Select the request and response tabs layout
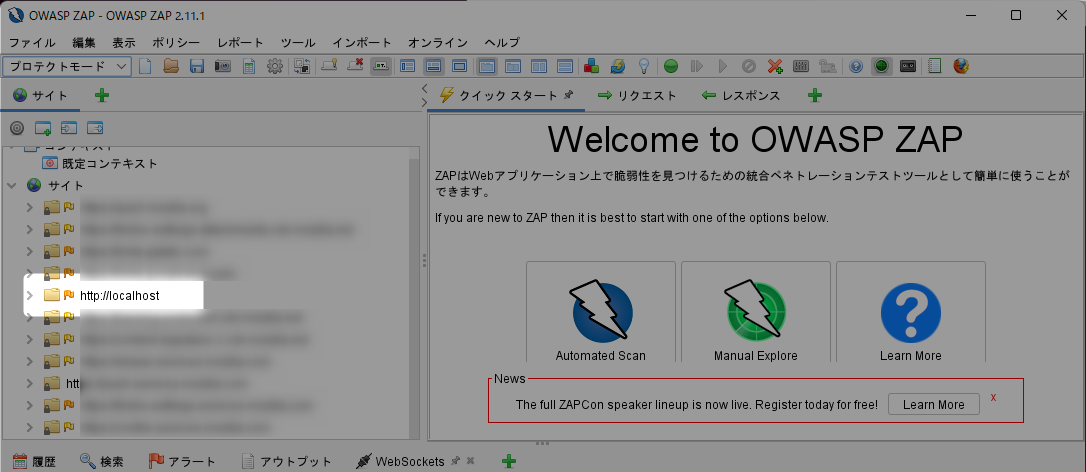Viewport: 1086px width, 472px height. pyautogui.click(x=487, y=67)
